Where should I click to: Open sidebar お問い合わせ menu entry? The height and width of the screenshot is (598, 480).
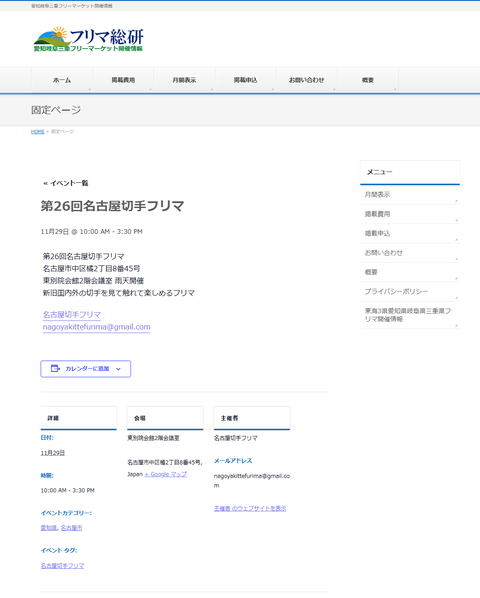[410, 253]
